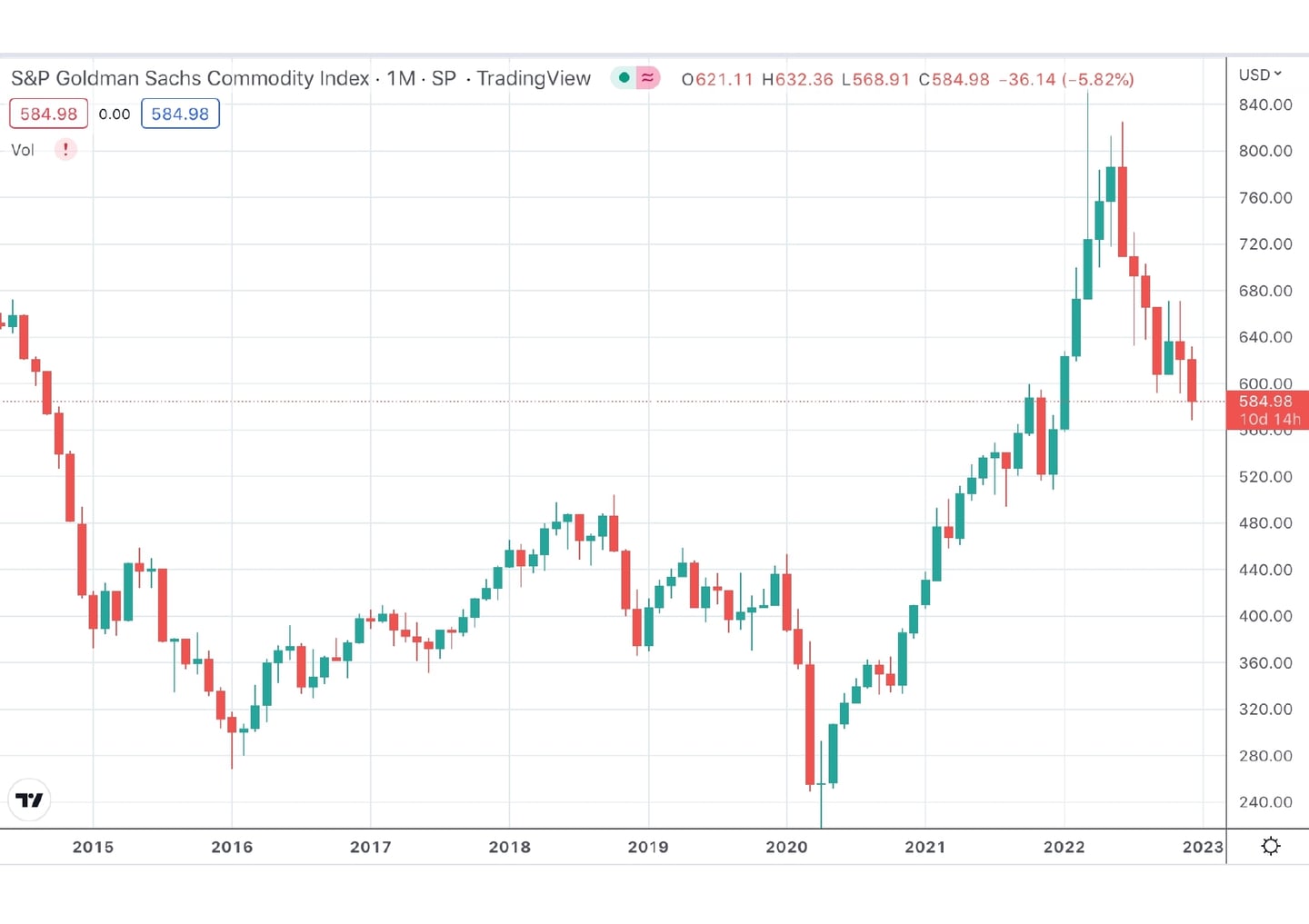Click the green market status dot

[x=623, y=78]
